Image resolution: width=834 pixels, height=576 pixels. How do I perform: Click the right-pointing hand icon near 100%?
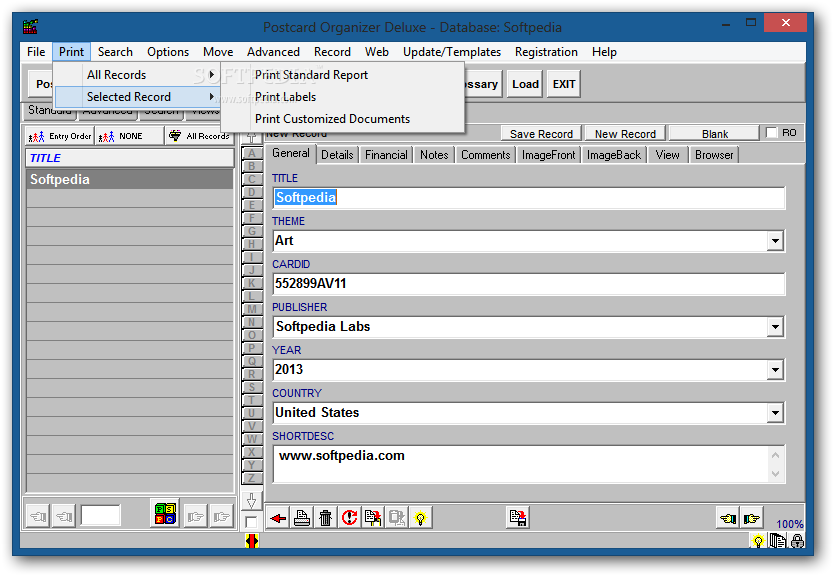tap(752, 517)
